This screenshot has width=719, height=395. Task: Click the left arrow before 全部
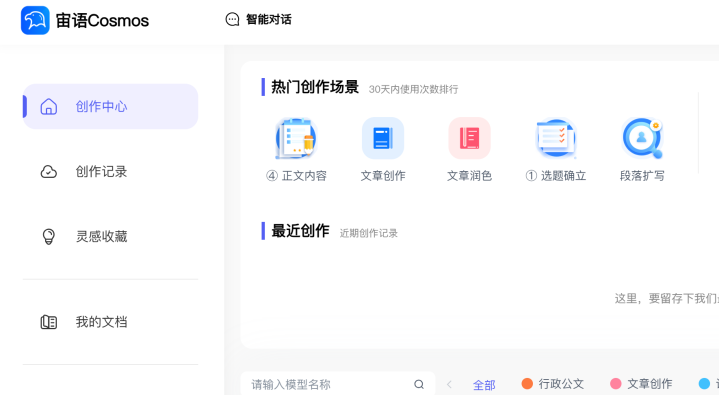pos(449,384)
